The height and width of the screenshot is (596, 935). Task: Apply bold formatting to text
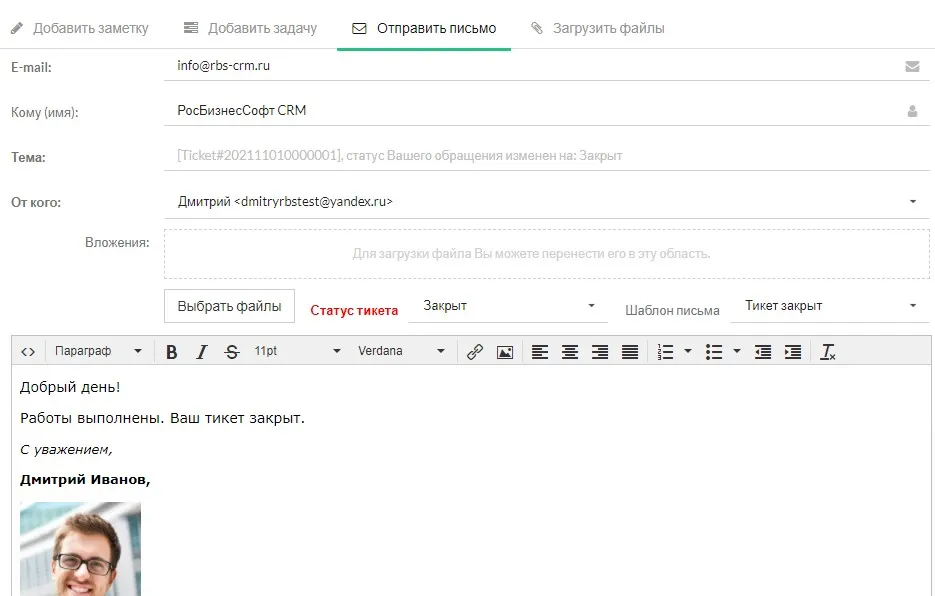[x=171, y=352]
